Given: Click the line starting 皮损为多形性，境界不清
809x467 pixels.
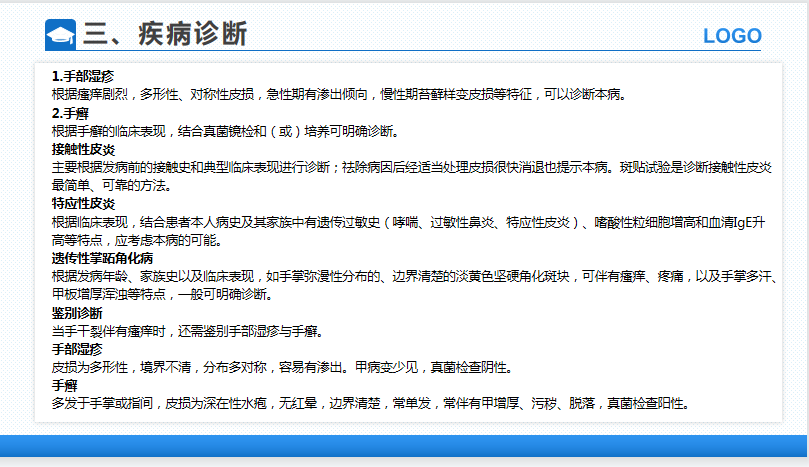Looking at the screenshot, I should point(282,367).
